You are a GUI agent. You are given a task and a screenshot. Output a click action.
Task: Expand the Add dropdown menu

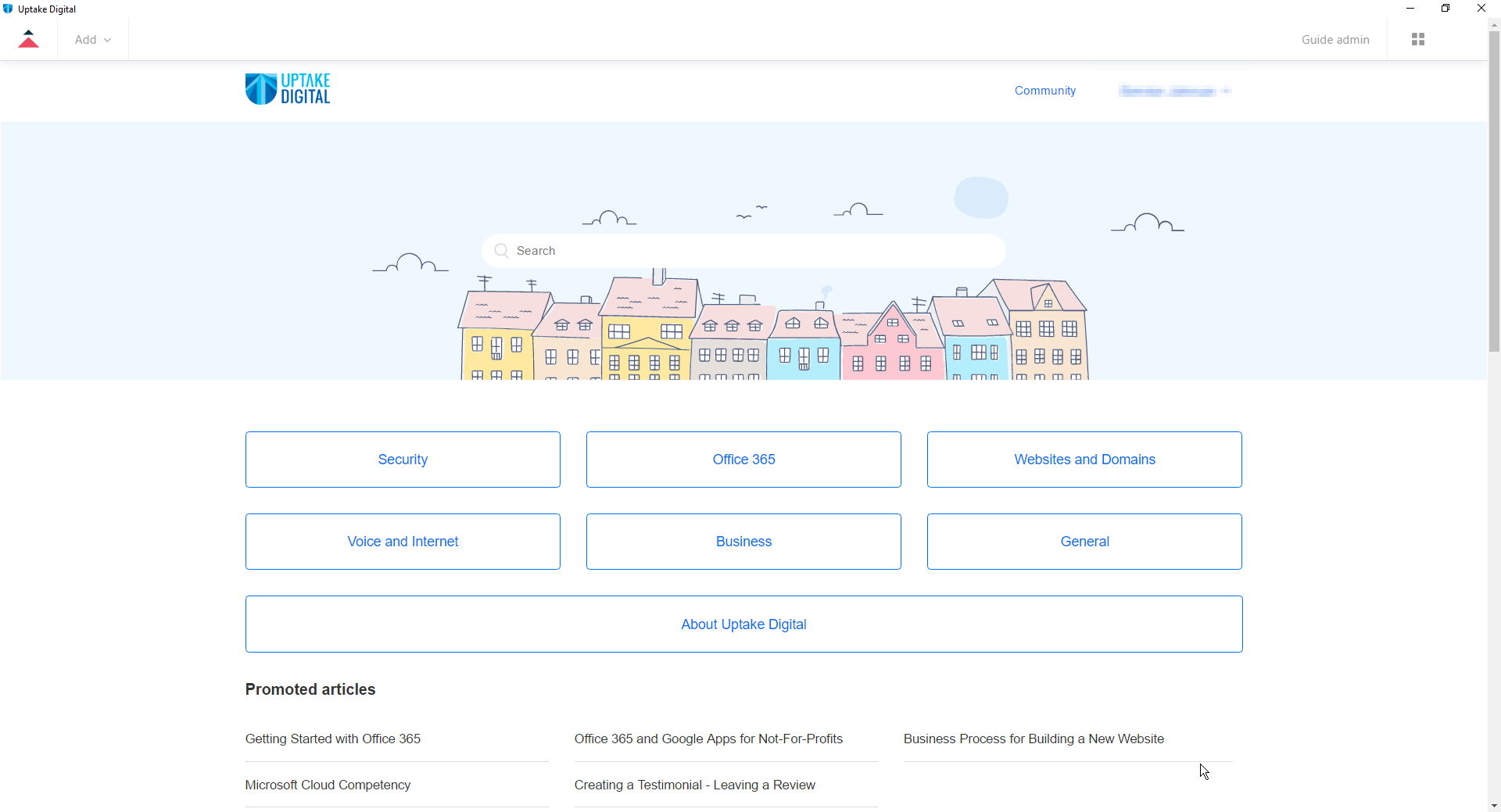(92, 40)
